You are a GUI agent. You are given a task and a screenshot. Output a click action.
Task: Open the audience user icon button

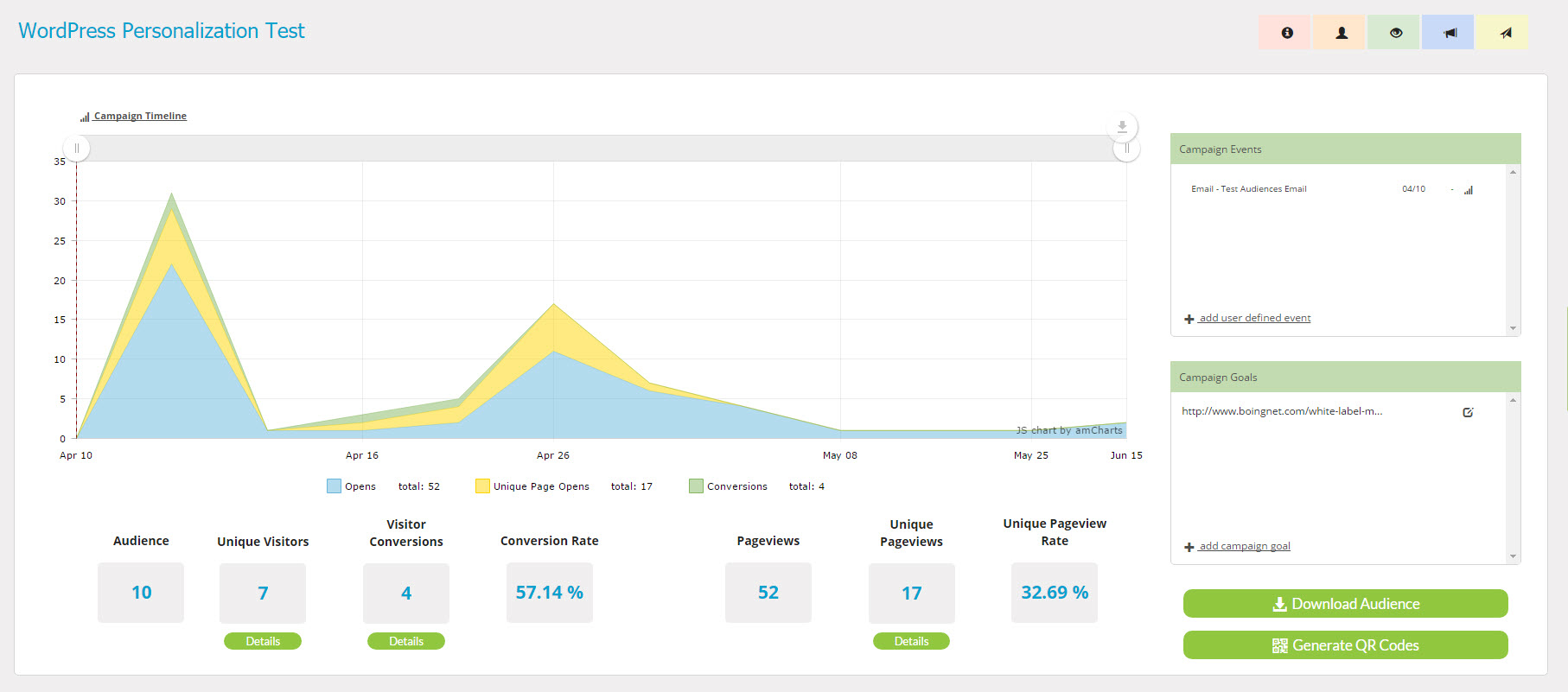click(1339, 32)
